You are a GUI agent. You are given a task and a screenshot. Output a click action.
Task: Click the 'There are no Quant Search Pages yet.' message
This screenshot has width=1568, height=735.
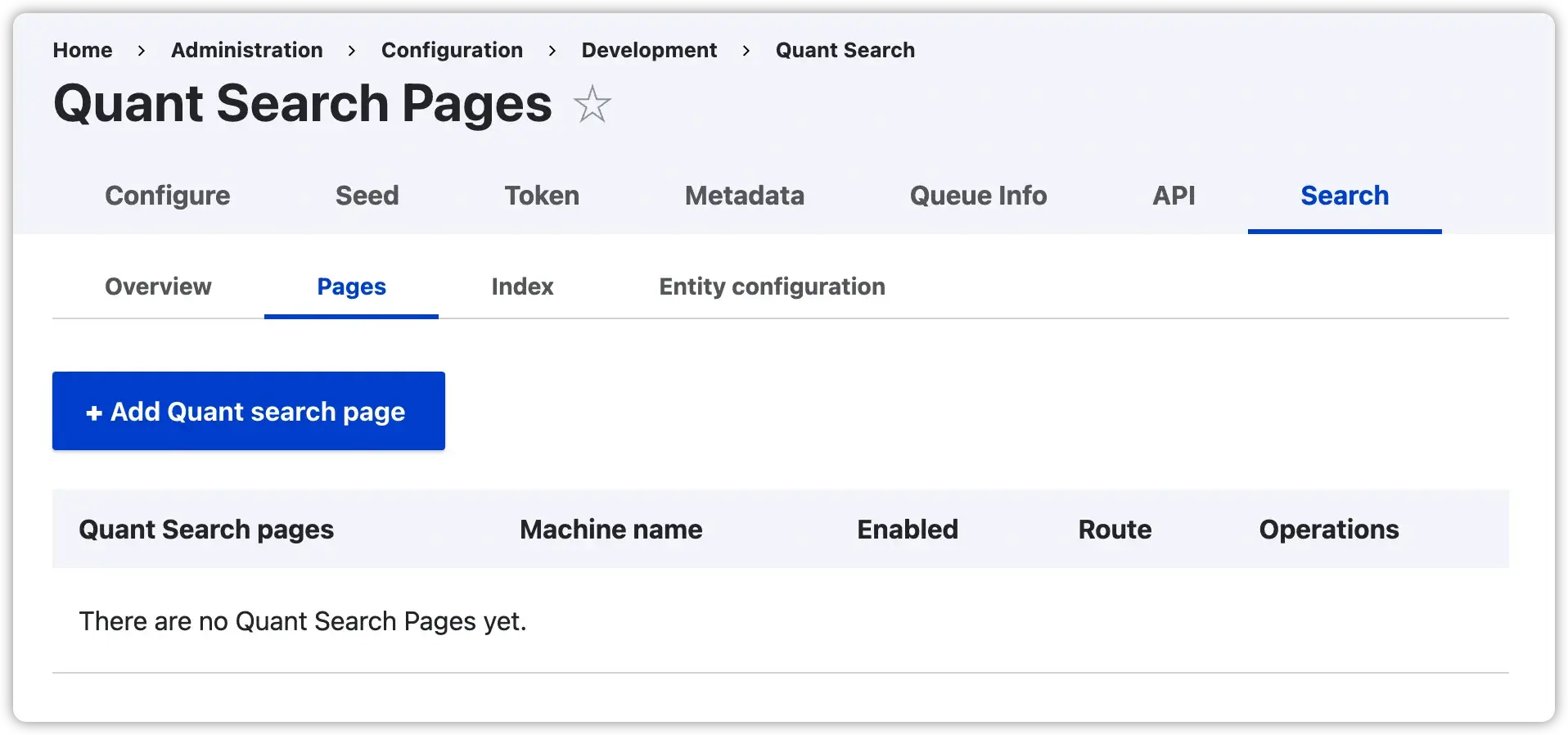pos(303,621)
